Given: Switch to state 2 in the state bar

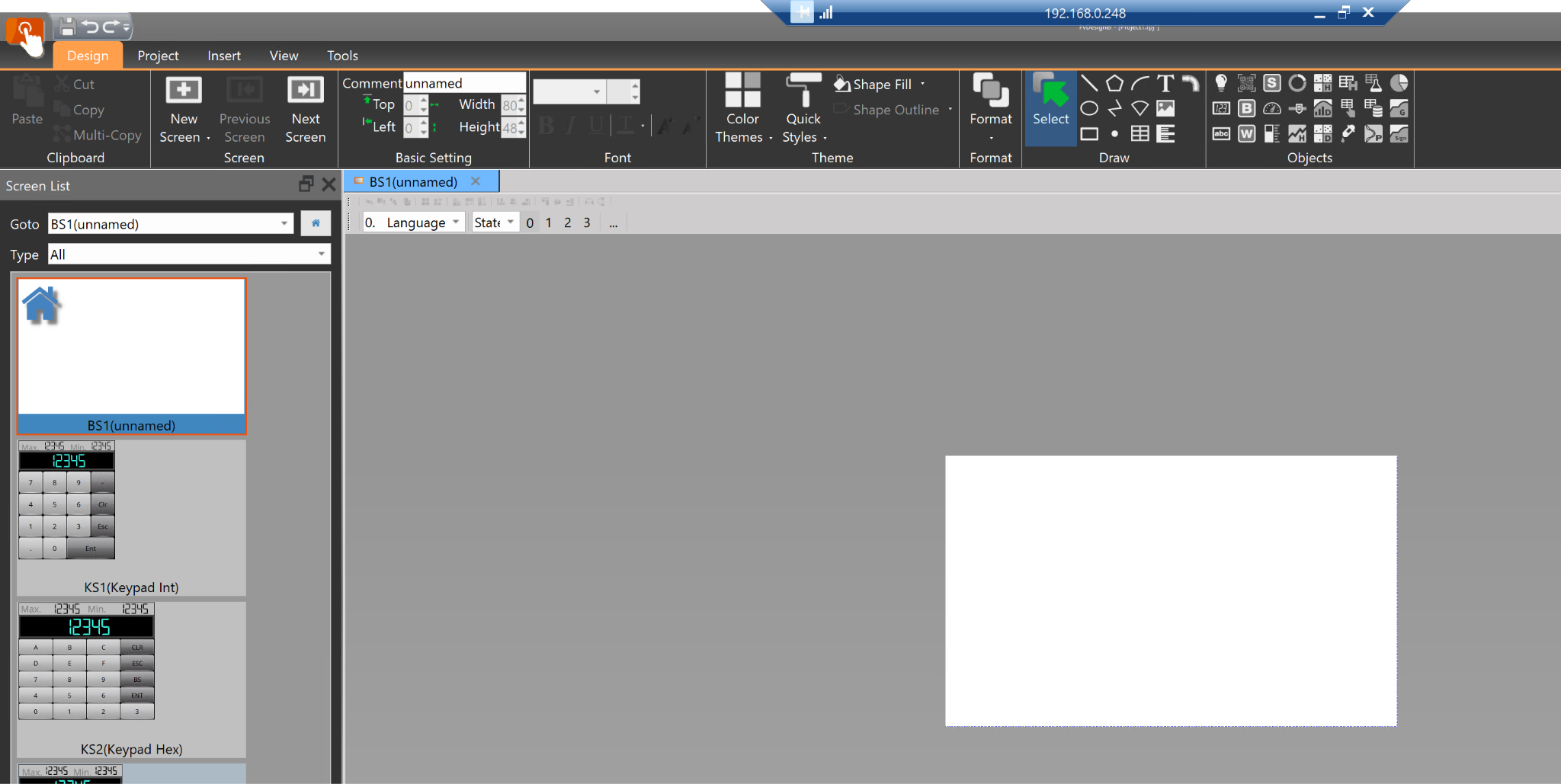Looking at the screenshot, I should coord(567,222).
